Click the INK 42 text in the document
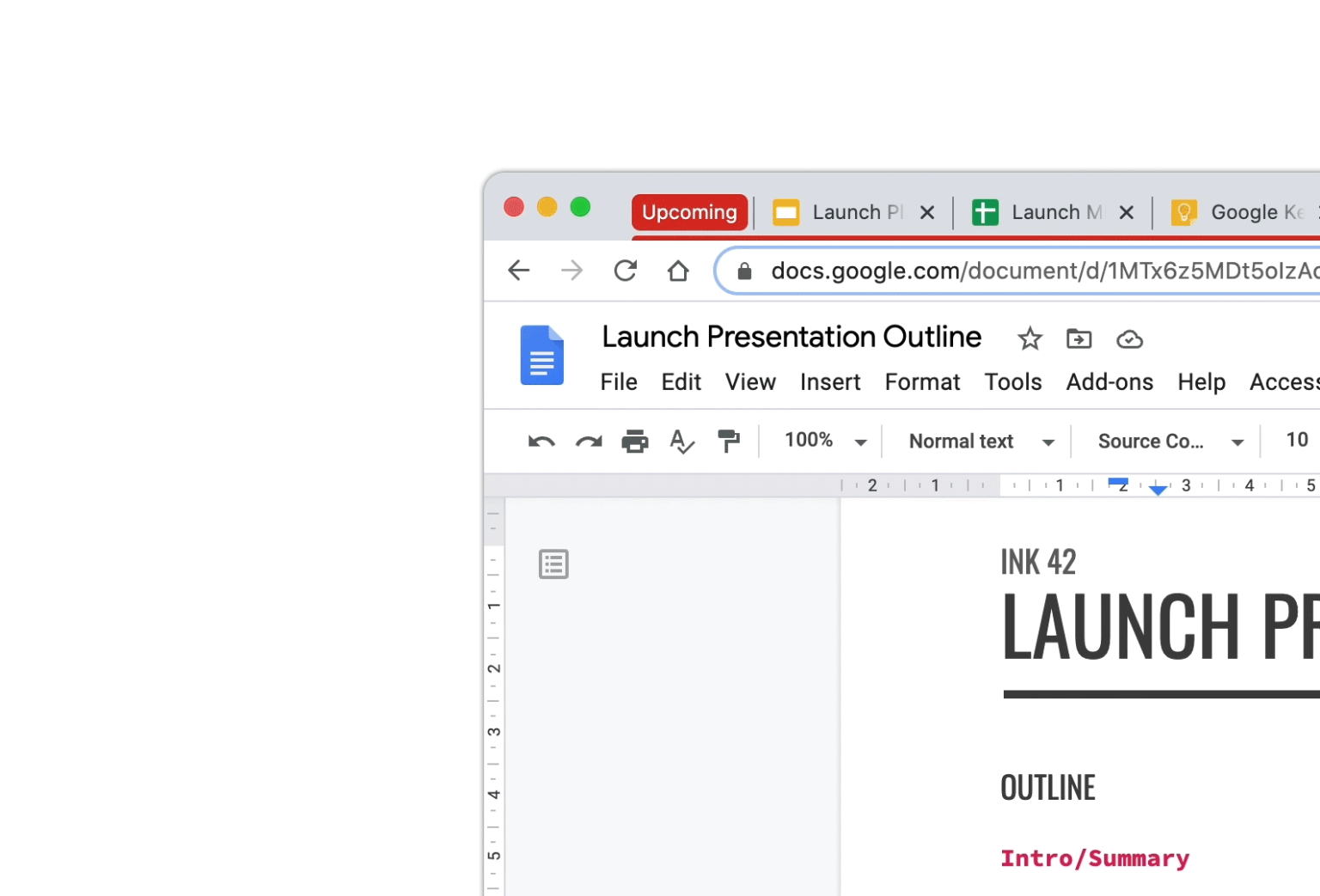The width and height of the screenshot is (1320, 896). pos(1038,563)
